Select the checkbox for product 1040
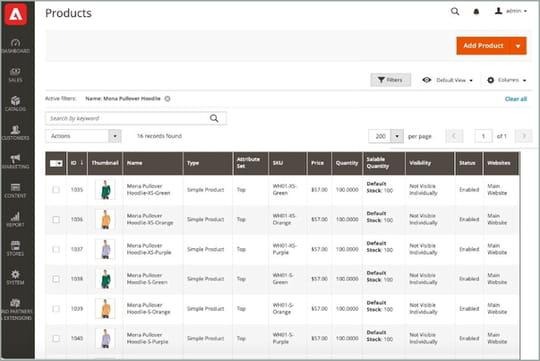Image resolution: width=540 pixels, height=361 pixels. pos(56,338)
